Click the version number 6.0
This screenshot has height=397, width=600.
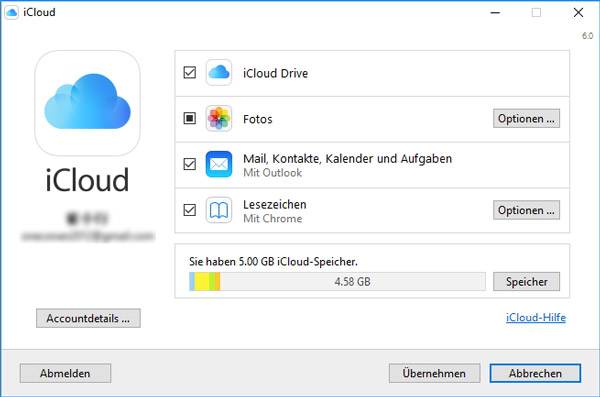coord(587,36)
